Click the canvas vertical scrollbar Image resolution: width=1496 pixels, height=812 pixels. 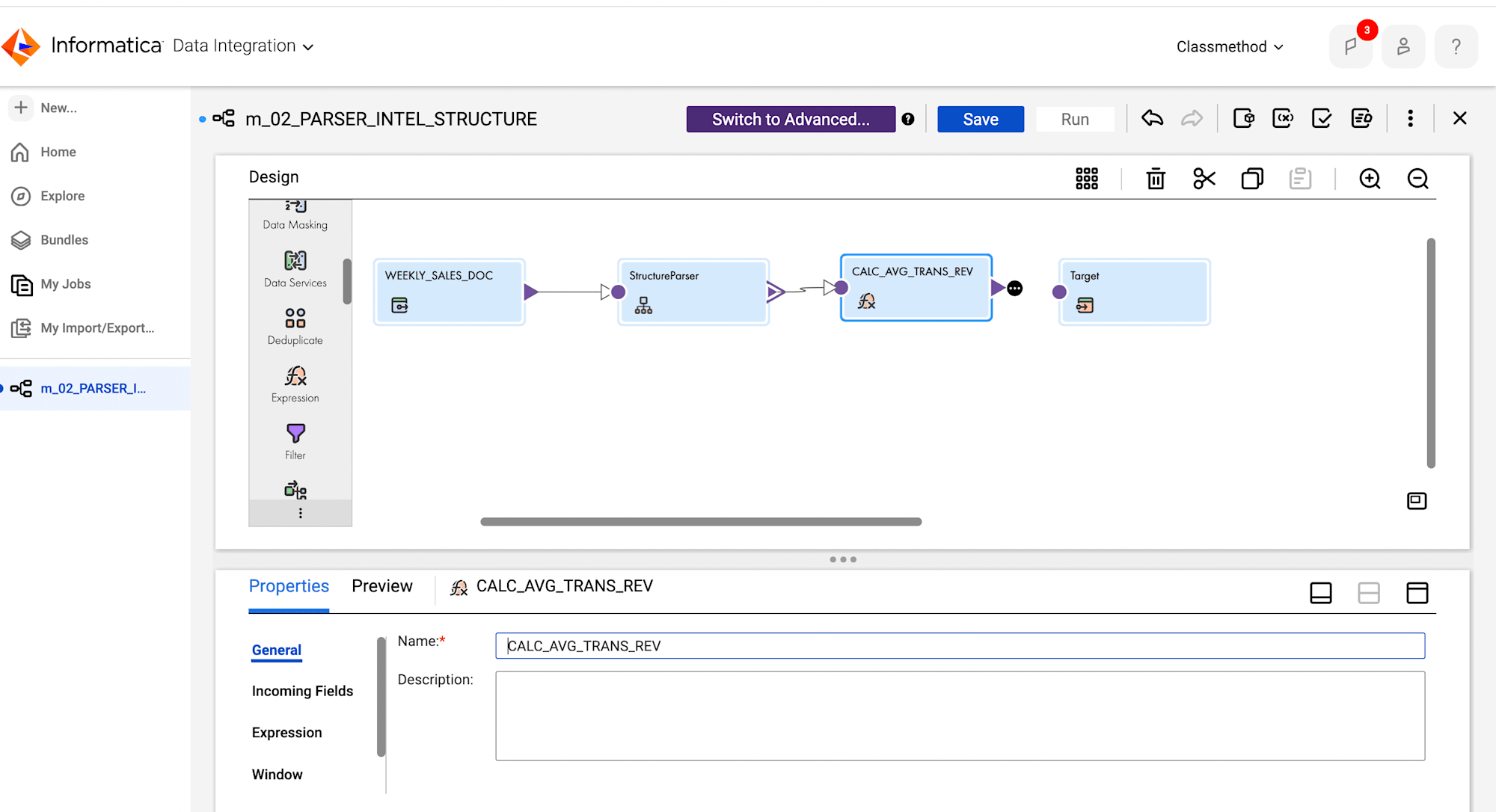coord(1431,353)
